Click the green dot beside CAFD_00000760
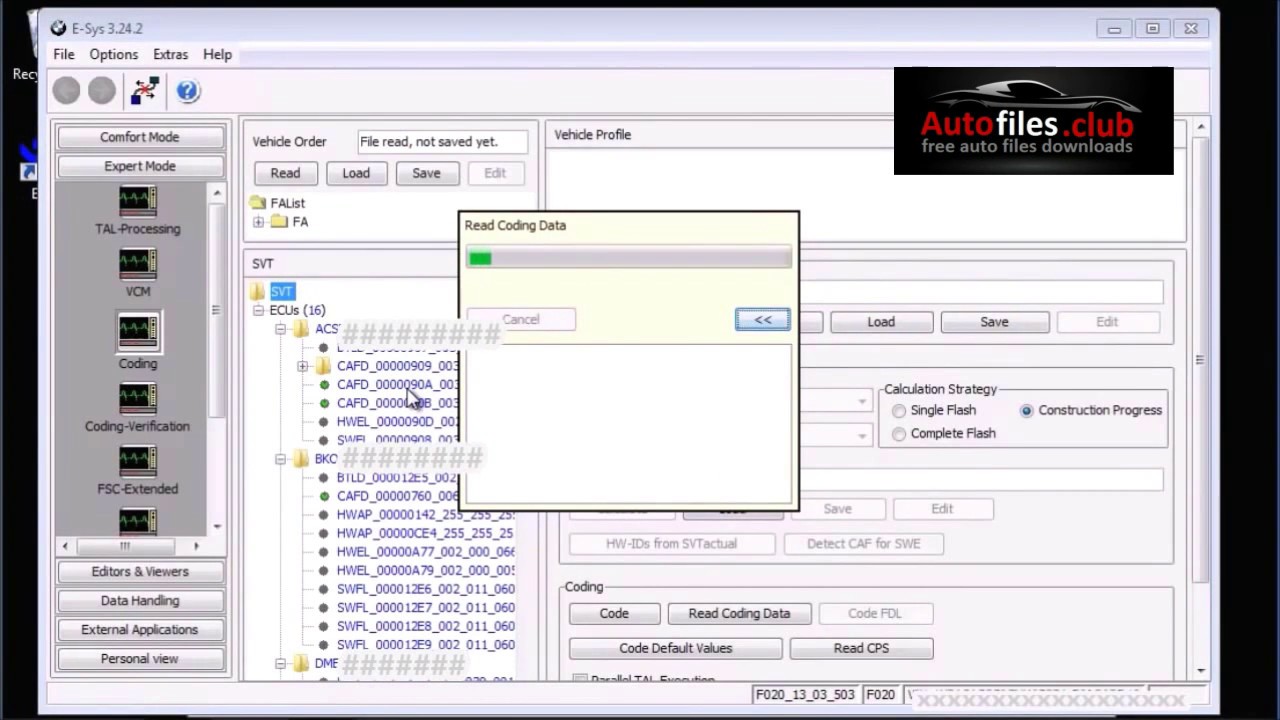 [x=324, y=496]
